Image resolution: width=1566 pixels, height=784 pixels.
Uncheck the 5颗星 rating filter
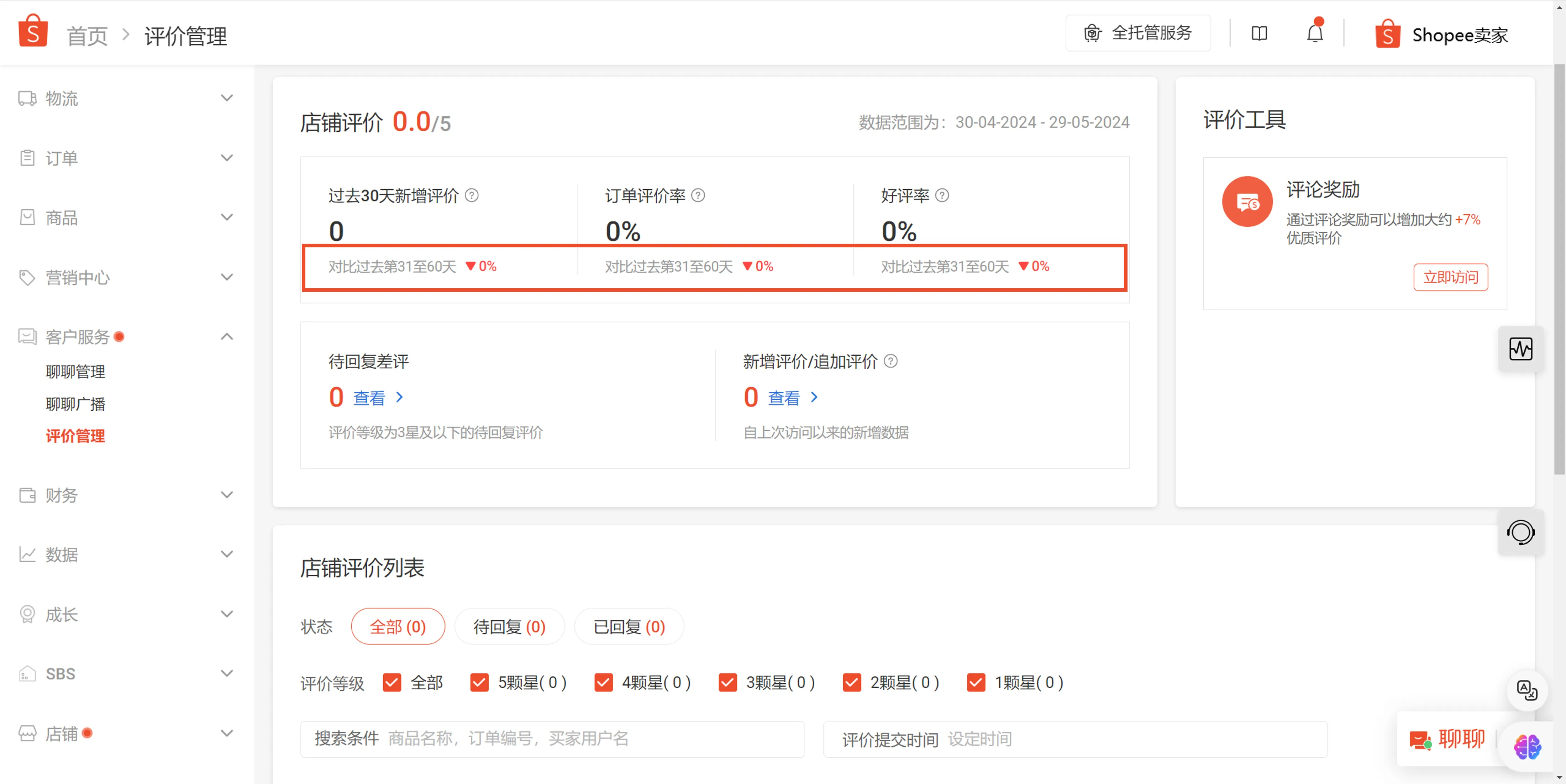(480, 683)
